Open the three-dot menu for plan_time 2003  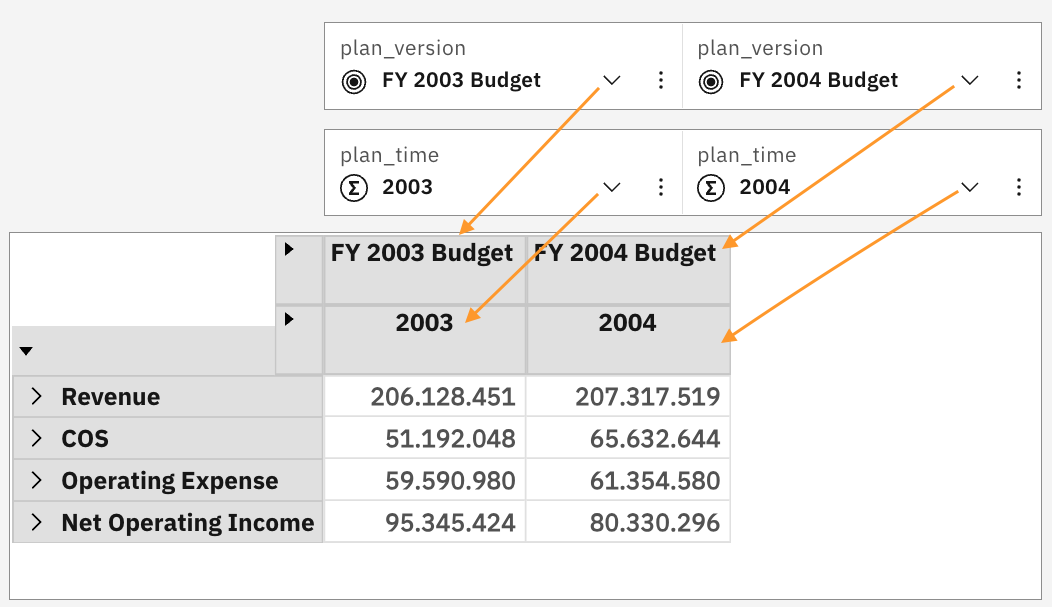point(661,187)
